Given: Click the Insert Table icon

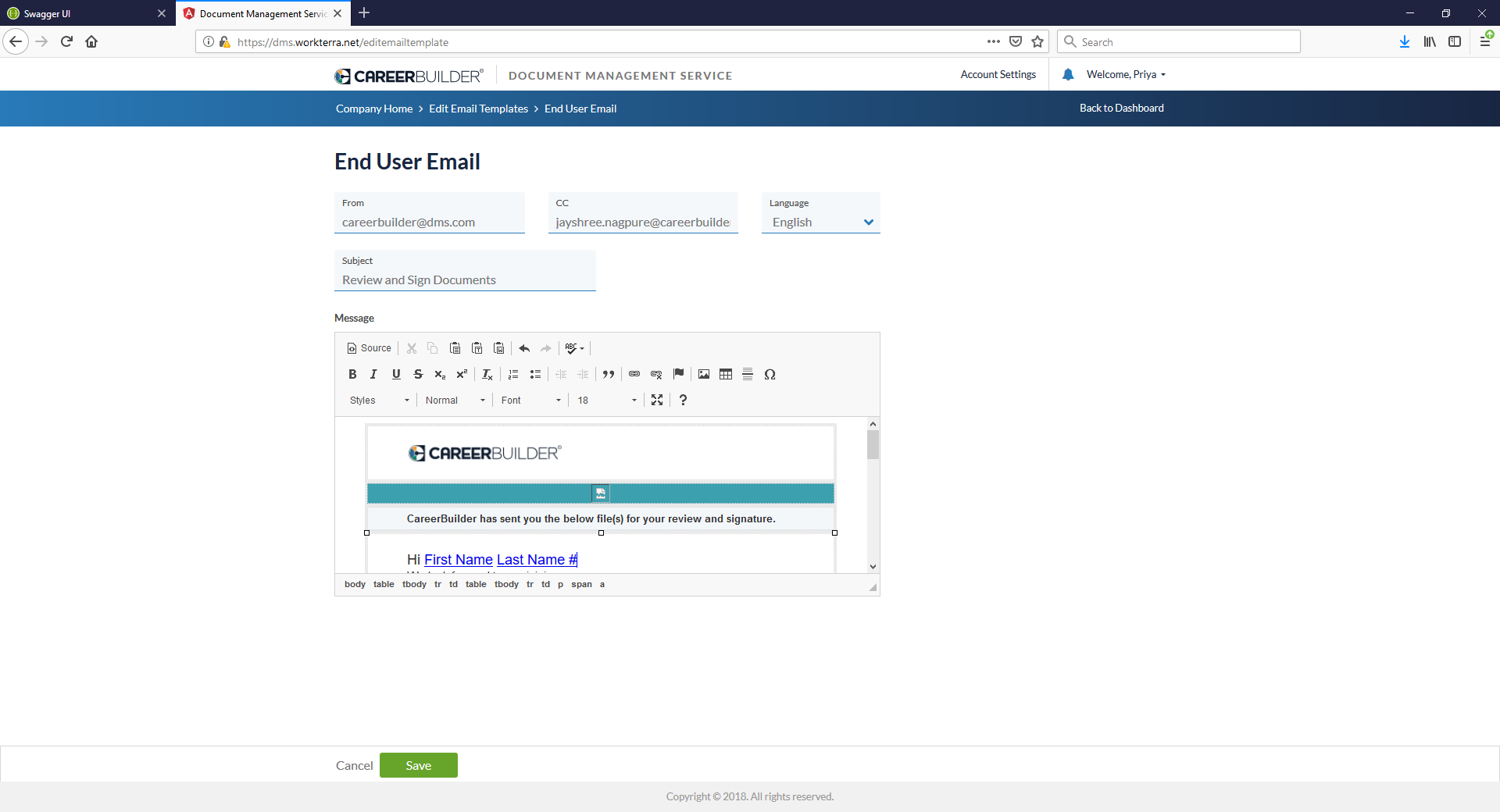Looking at the screenshot, I should coord(726,374).
